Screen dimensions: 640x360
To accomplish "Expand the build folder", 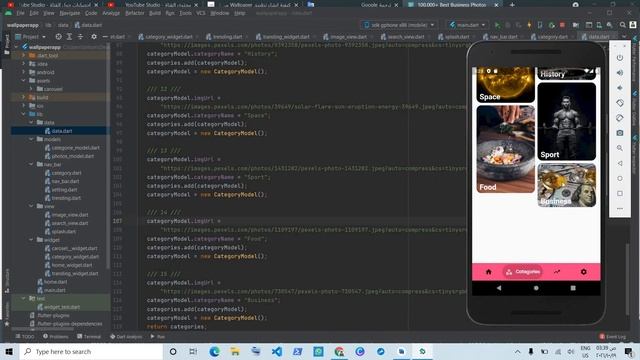I will 23,98.
